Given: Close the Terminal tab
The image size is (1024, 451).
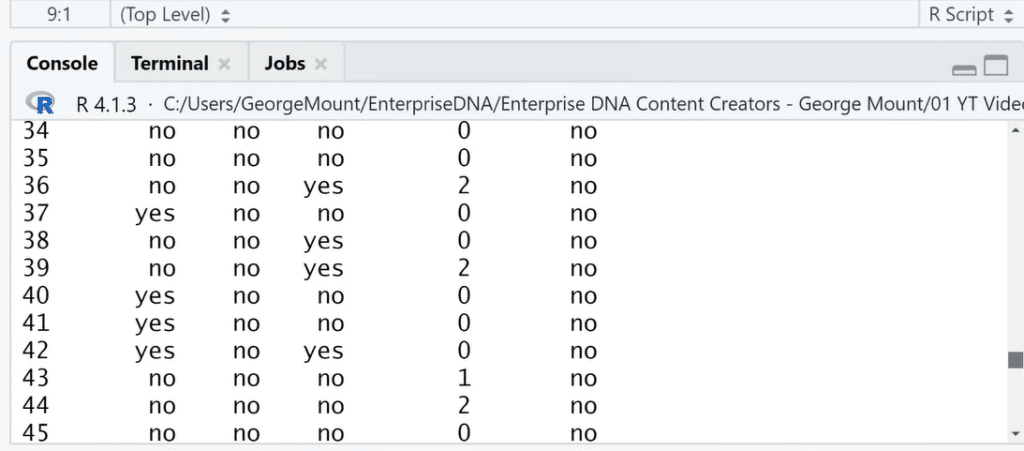Looking at the screenshot, I should point(224,64).
